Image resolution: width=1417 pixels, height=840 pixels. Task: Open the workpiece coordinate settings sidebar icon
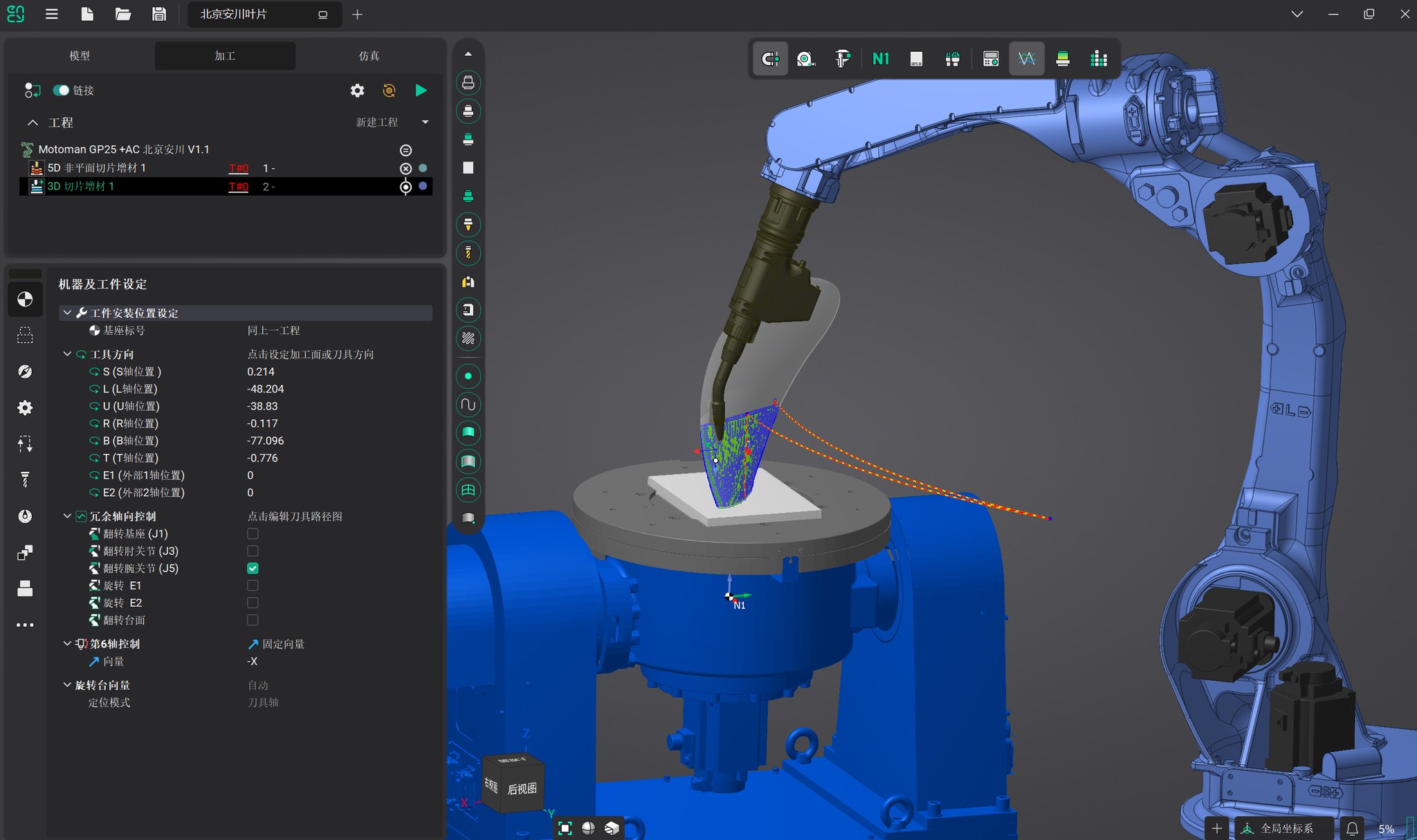pos(25,300)
